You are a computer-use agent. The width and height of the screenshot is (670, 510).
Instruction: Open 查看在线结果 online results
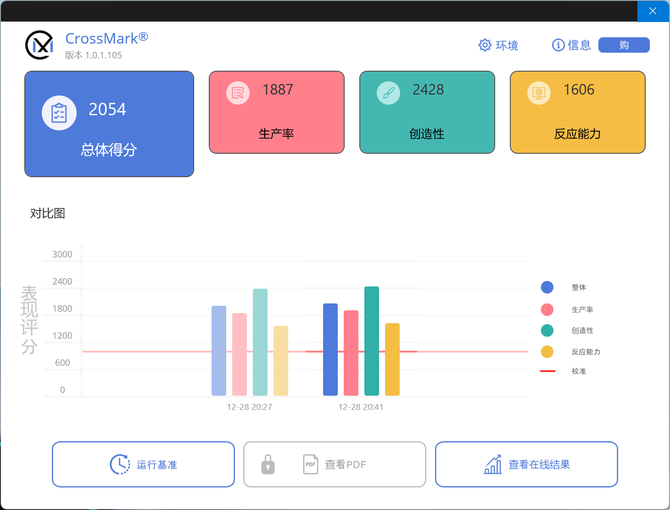click(526, 465)
